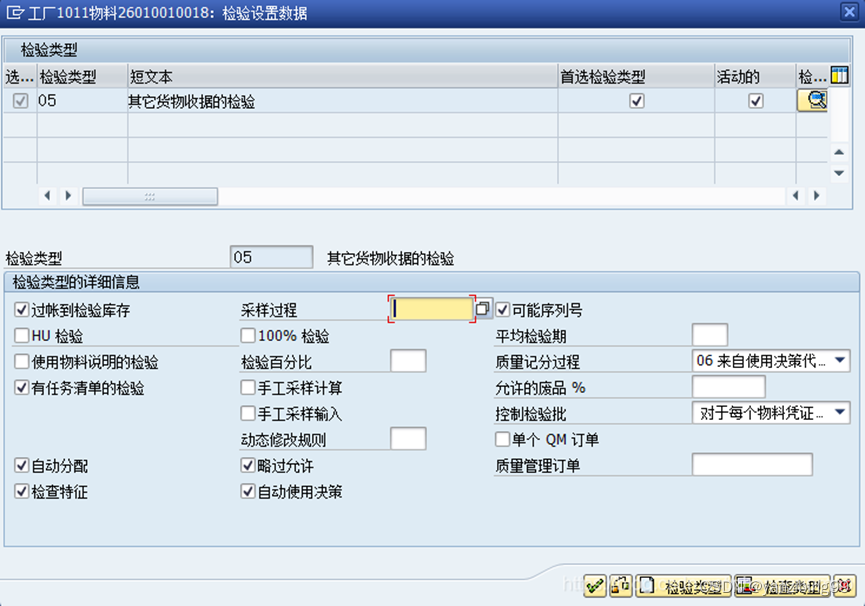Click the dialog title bar menu icon

click(x=14, y=12)
